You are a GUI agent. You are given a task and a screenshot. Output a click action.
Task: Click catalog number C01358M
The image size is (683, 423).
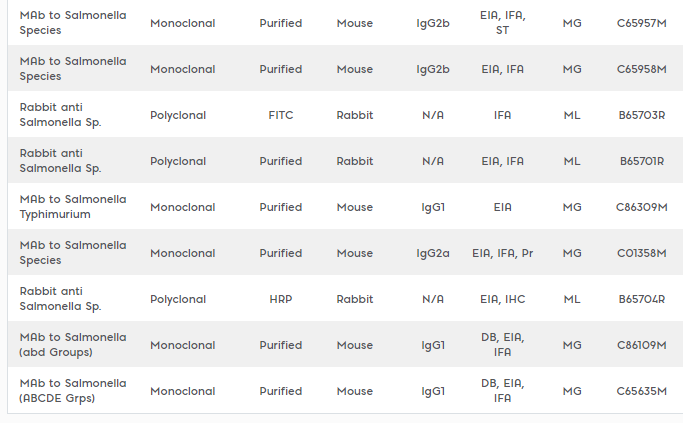click(x=641, y=253)
